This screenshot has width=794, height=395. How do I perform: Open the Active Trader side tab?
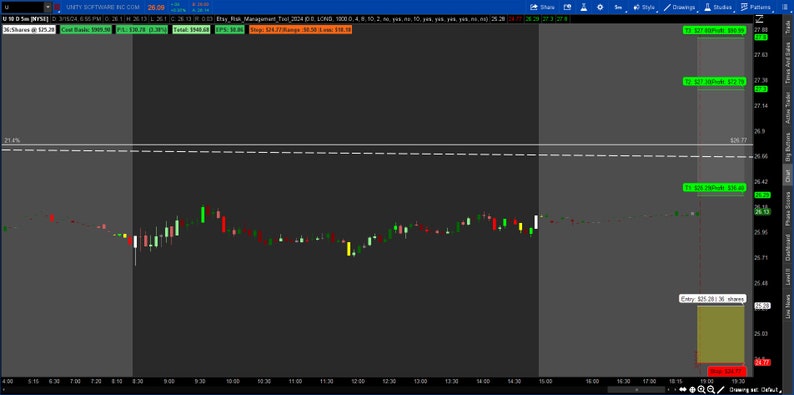click(x=787, y=108)
